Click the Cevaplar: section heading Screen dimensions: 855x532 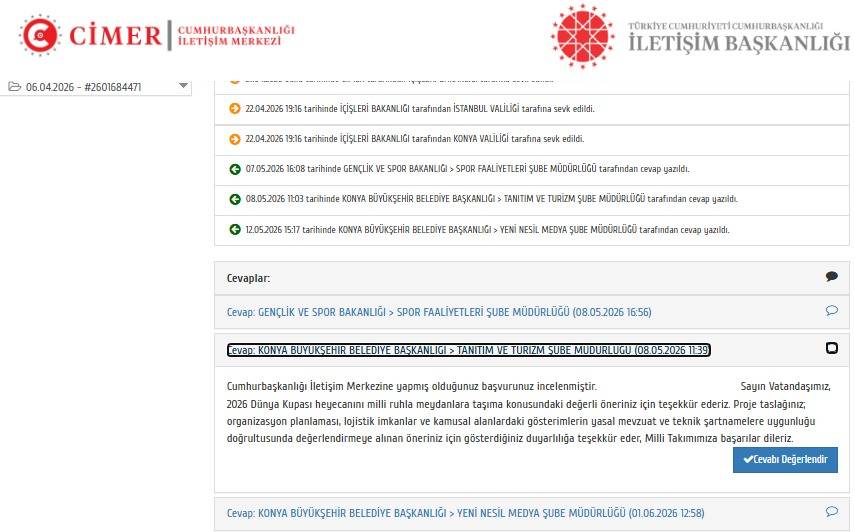click(x=248, y=278)
